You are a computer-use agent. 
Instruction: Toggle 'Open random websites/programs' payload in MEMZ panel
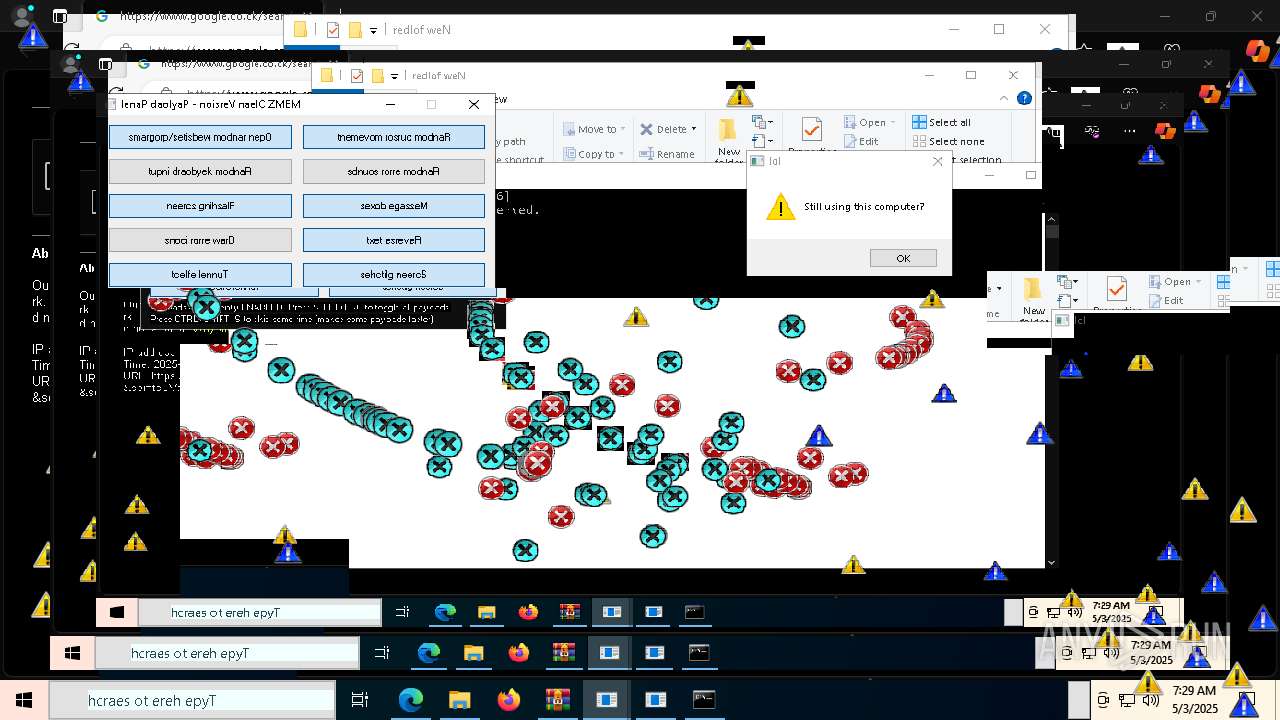click(x=200, y=137)
